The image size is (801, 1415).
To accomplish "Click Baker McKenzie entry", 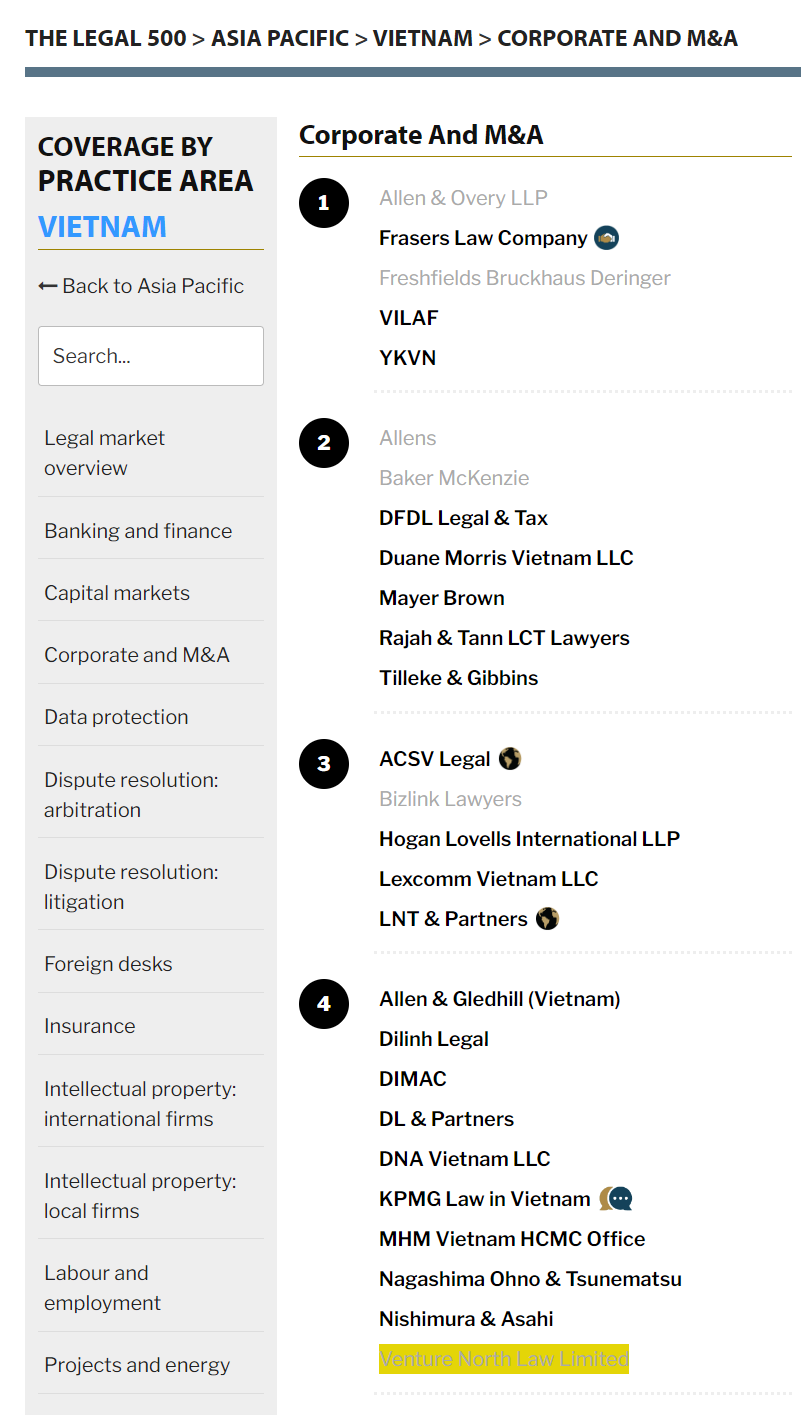I will click(x=454, y=478).
